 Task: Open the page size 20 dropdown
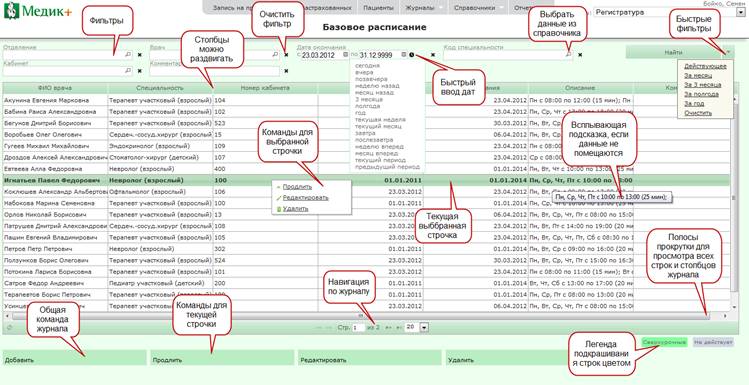tap(425, 328)
